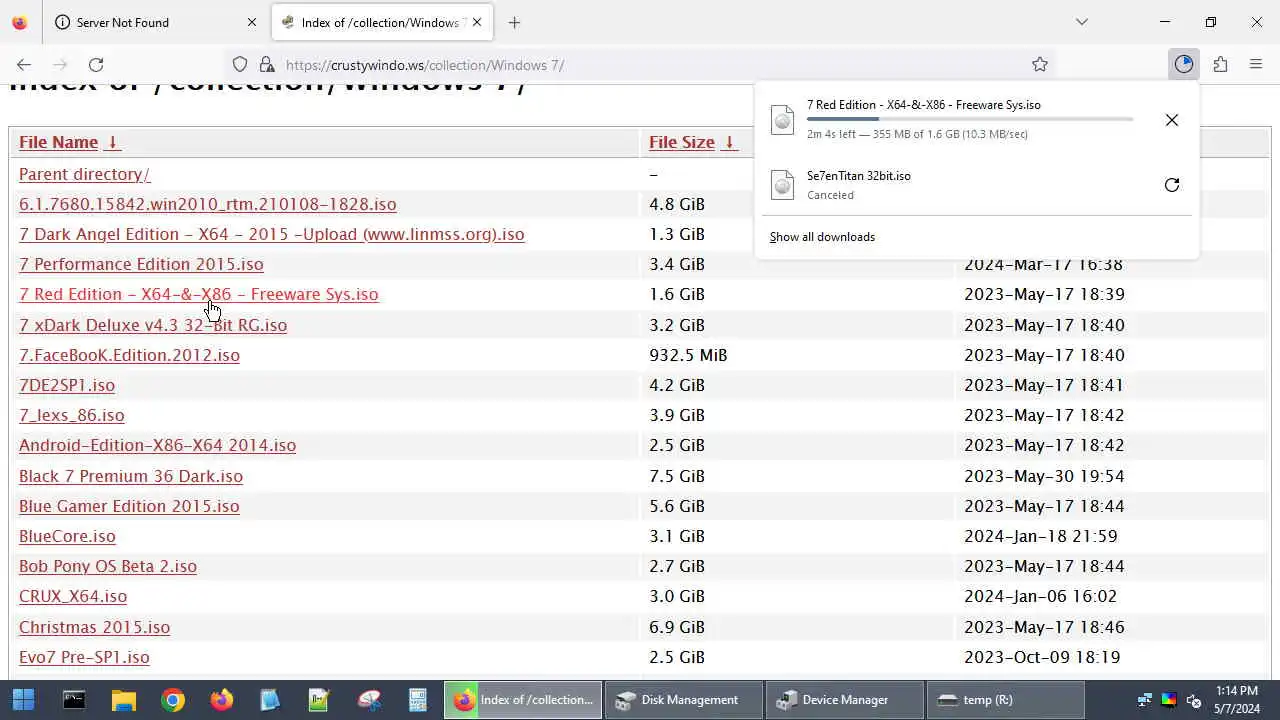The image size is (1280, 720).
Task: Open the temp (R:) taskbar window
Action: 1005,699
